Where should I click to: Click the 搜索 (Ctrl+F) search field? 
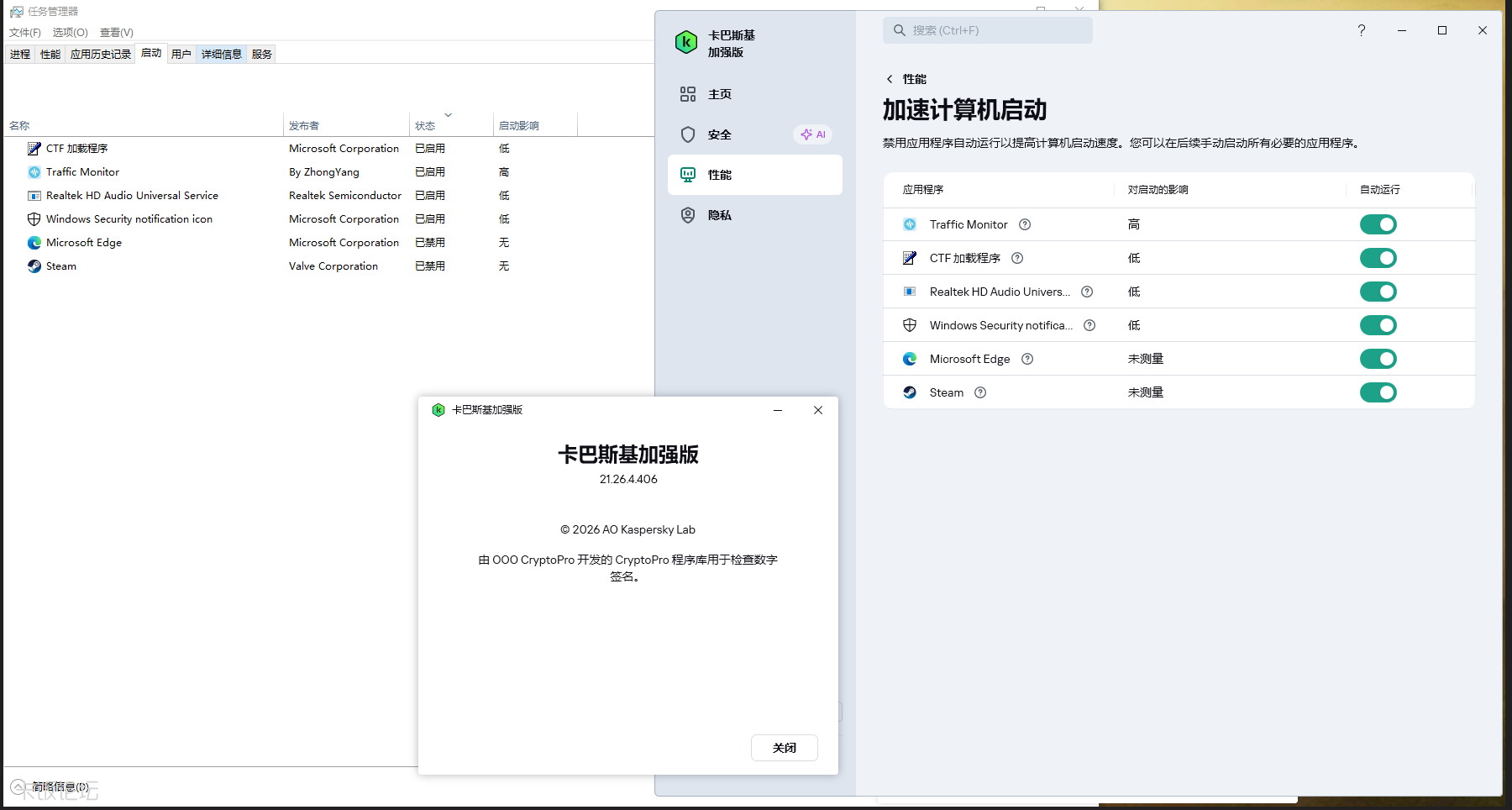point(988,30)
